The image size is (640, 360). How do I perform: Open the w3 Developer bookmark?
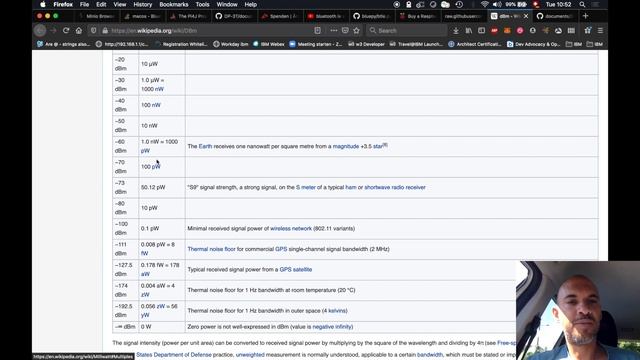366,44
